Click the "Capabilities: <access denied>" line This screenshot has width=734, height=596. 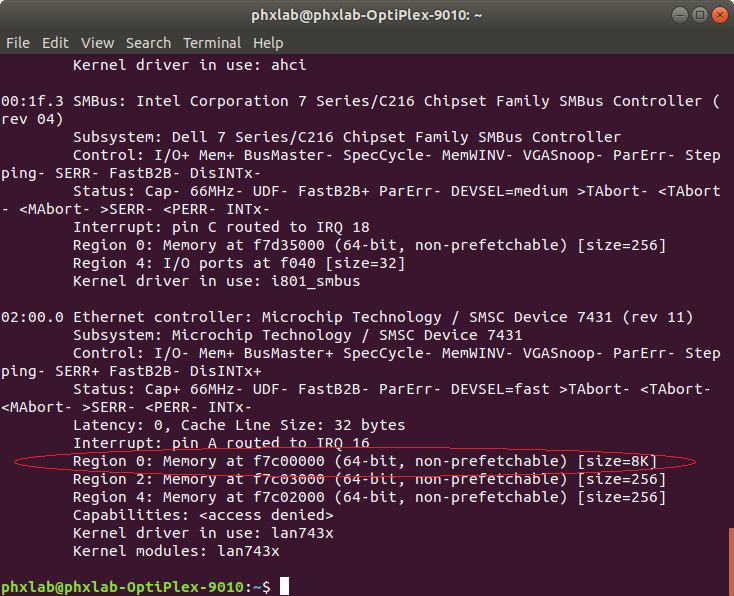tap(203, 515)
